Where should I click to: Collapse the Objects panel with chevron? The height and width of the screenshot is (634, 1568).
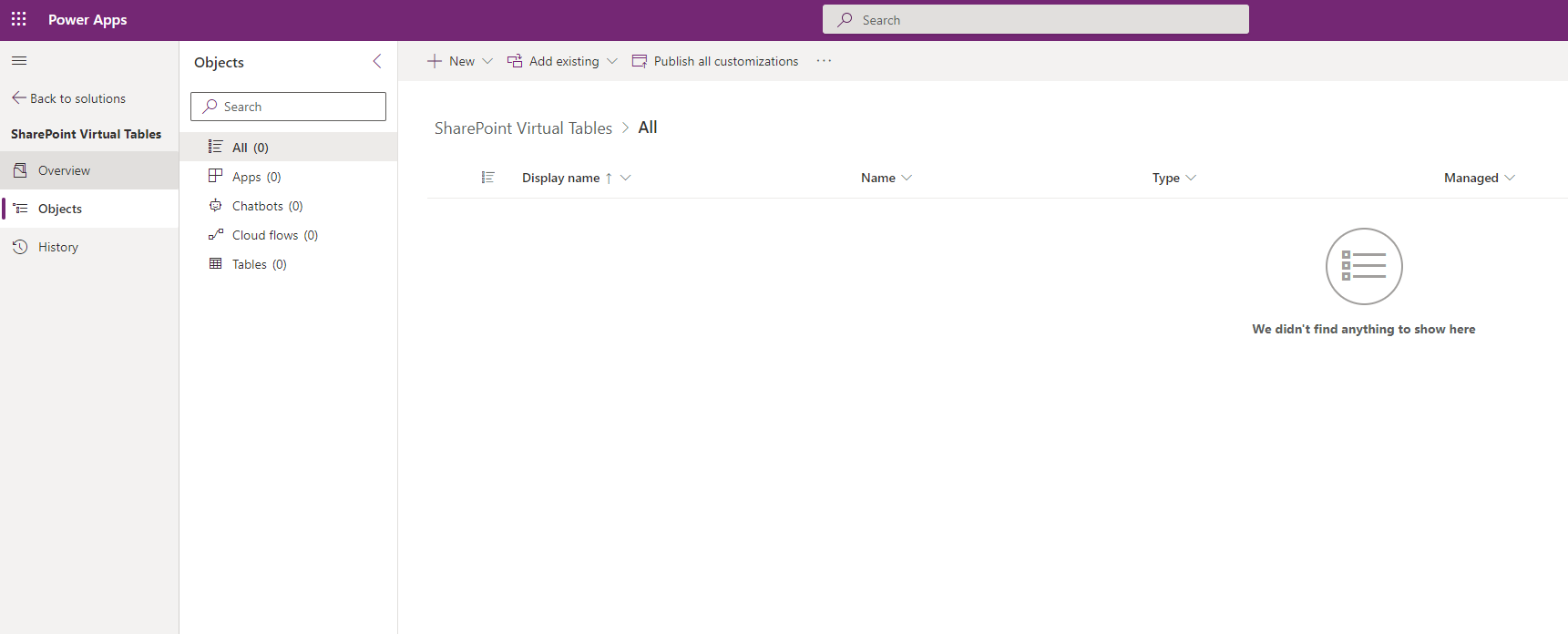coord(377,61)
